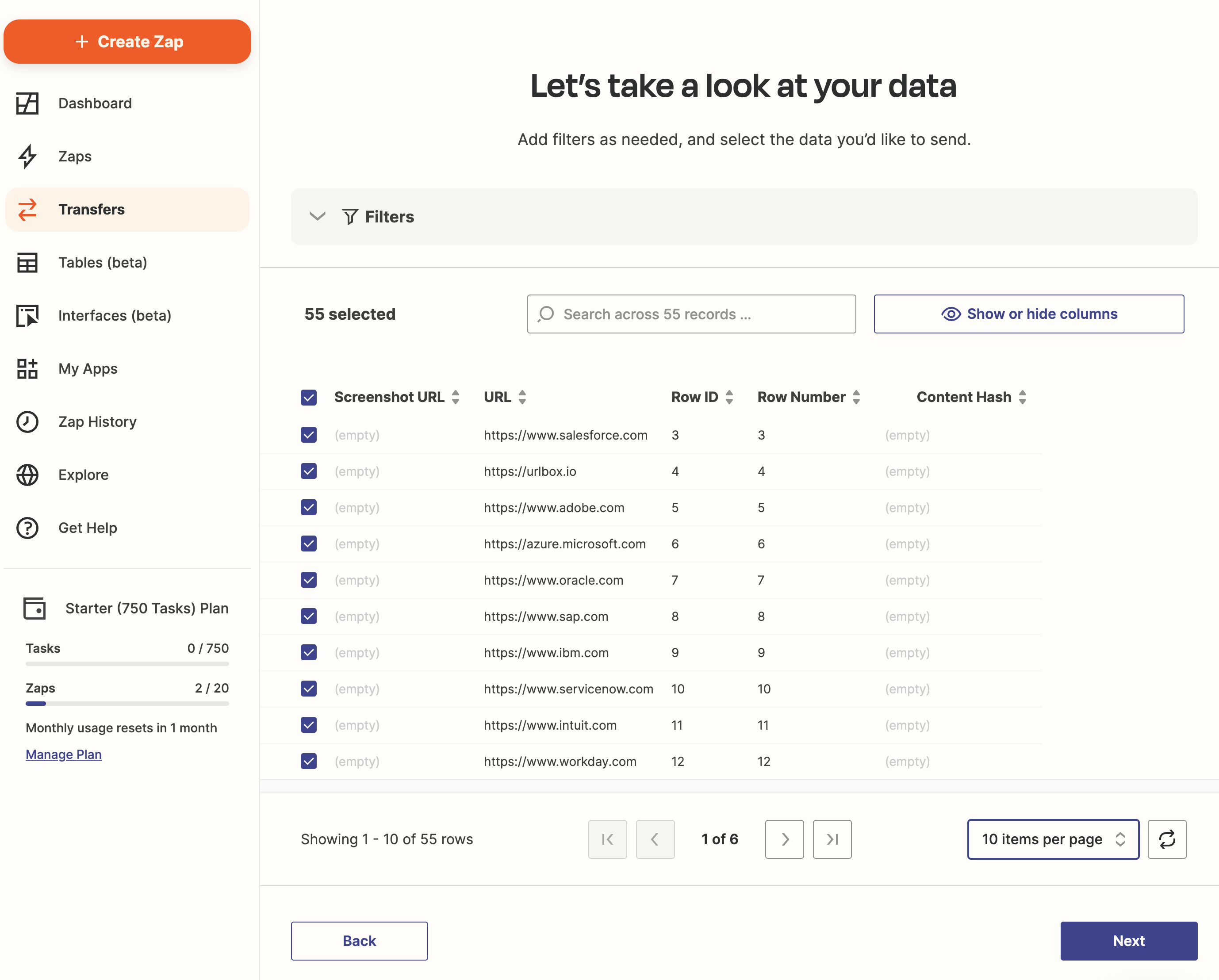
Task: Select the My Apps icon
Action: (27, 368)
